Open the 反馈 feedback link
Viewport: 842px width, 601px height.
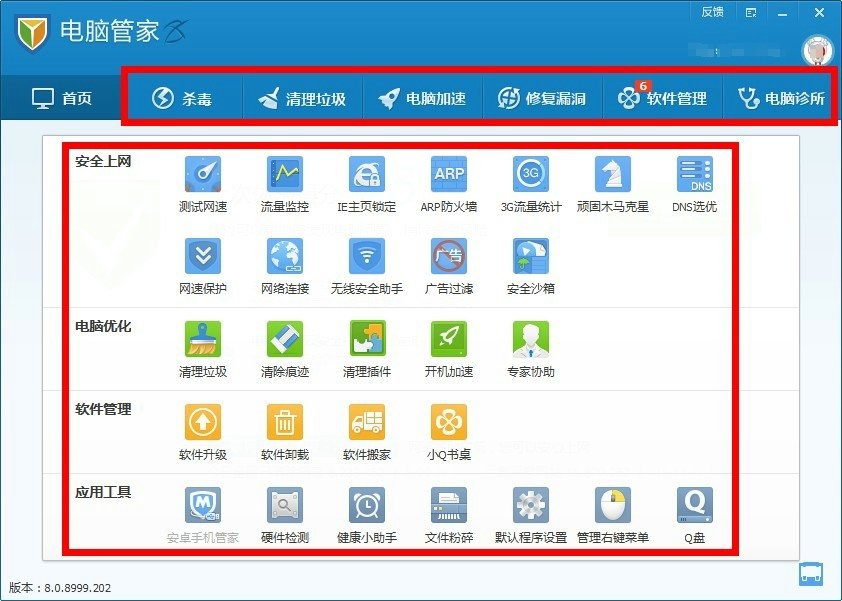712,12
